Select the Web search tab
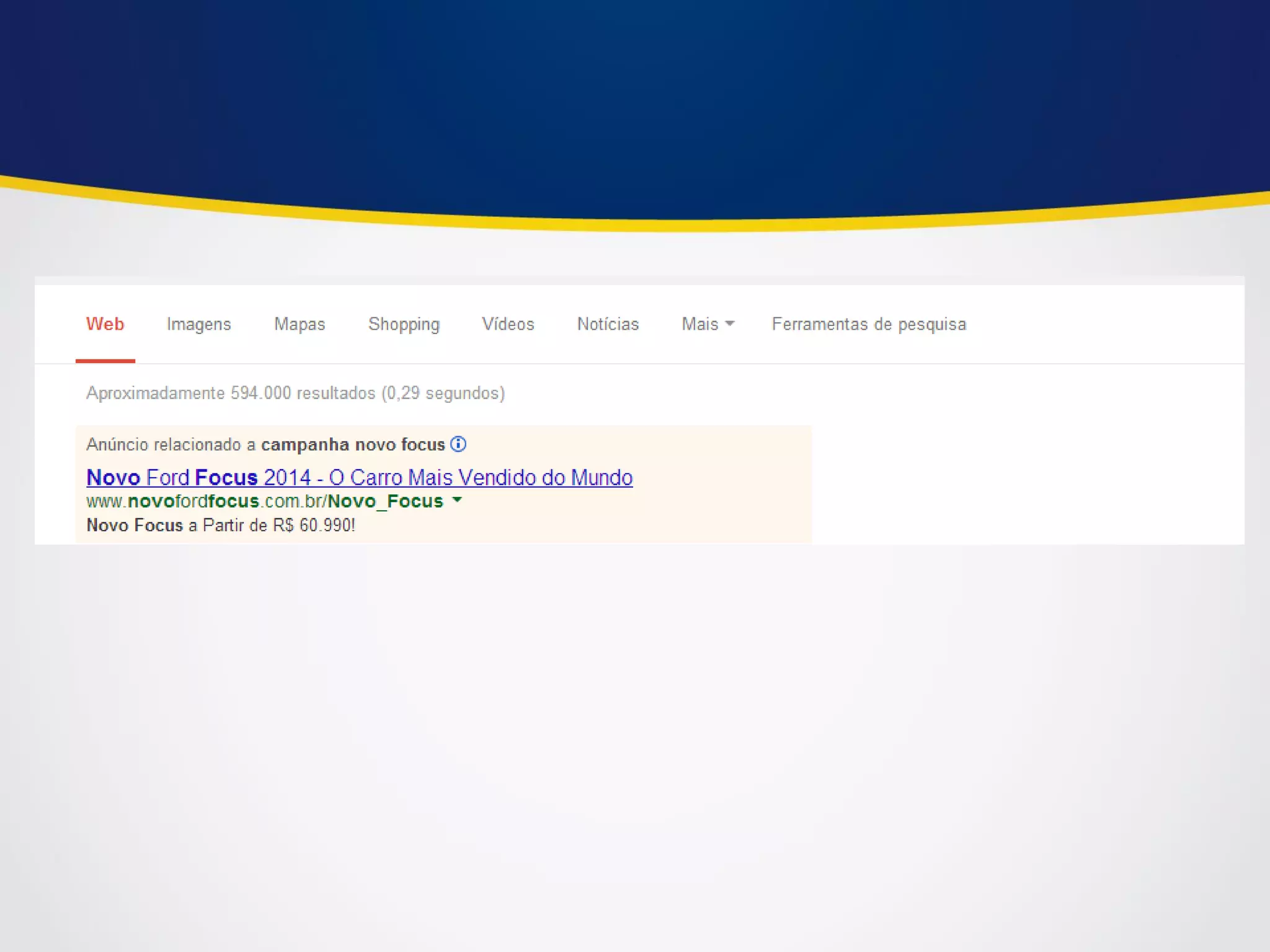The height and width of the screenshot is (952, 1270). coord(105,324)
